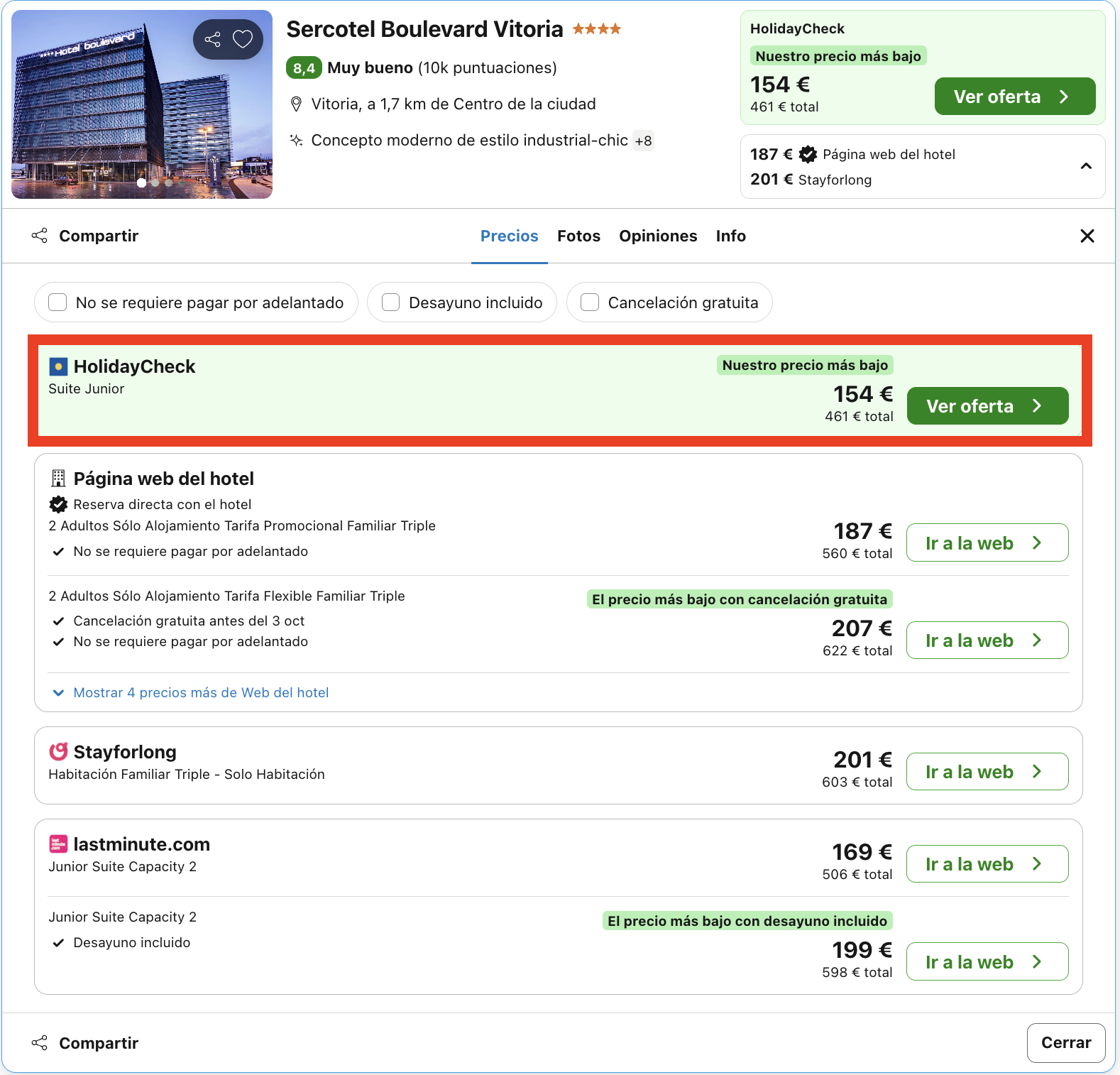
Task: Open the Opiniones tab
Action: pos(658,236)
